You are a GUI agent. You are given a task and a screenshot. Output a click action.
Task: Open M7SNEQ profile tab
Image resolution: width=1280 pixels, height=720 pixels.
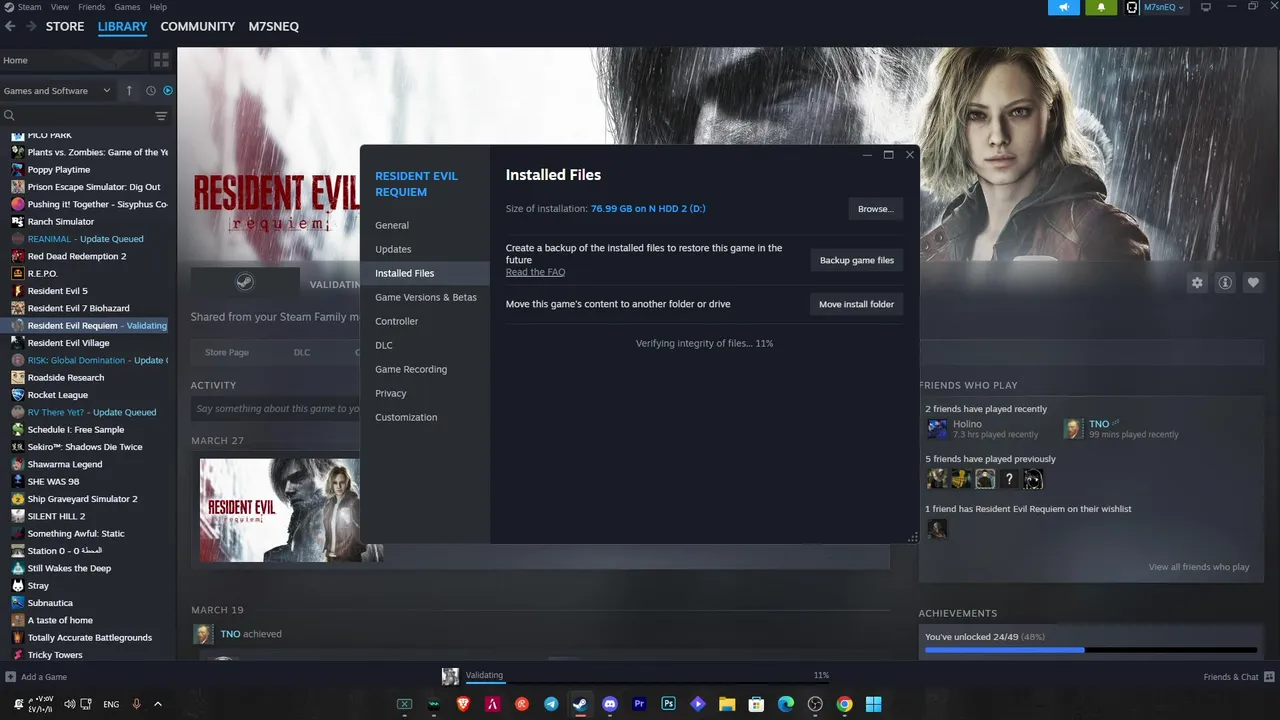point(274,26)
